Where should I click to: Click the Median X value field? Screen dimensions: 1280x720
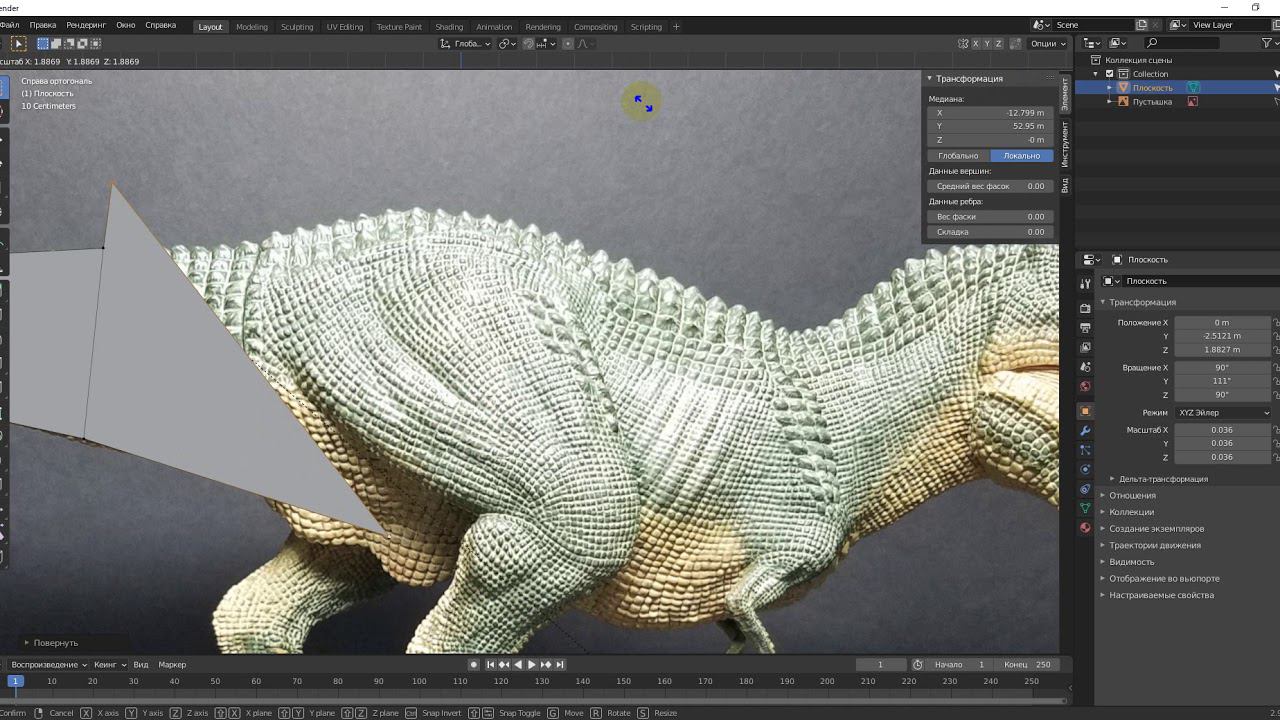990,113
